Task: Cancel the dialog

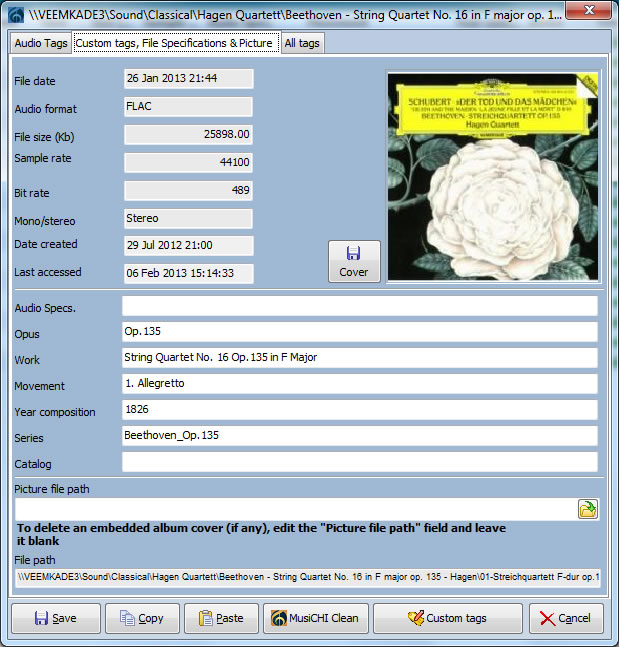Action: tap(566, 618)
